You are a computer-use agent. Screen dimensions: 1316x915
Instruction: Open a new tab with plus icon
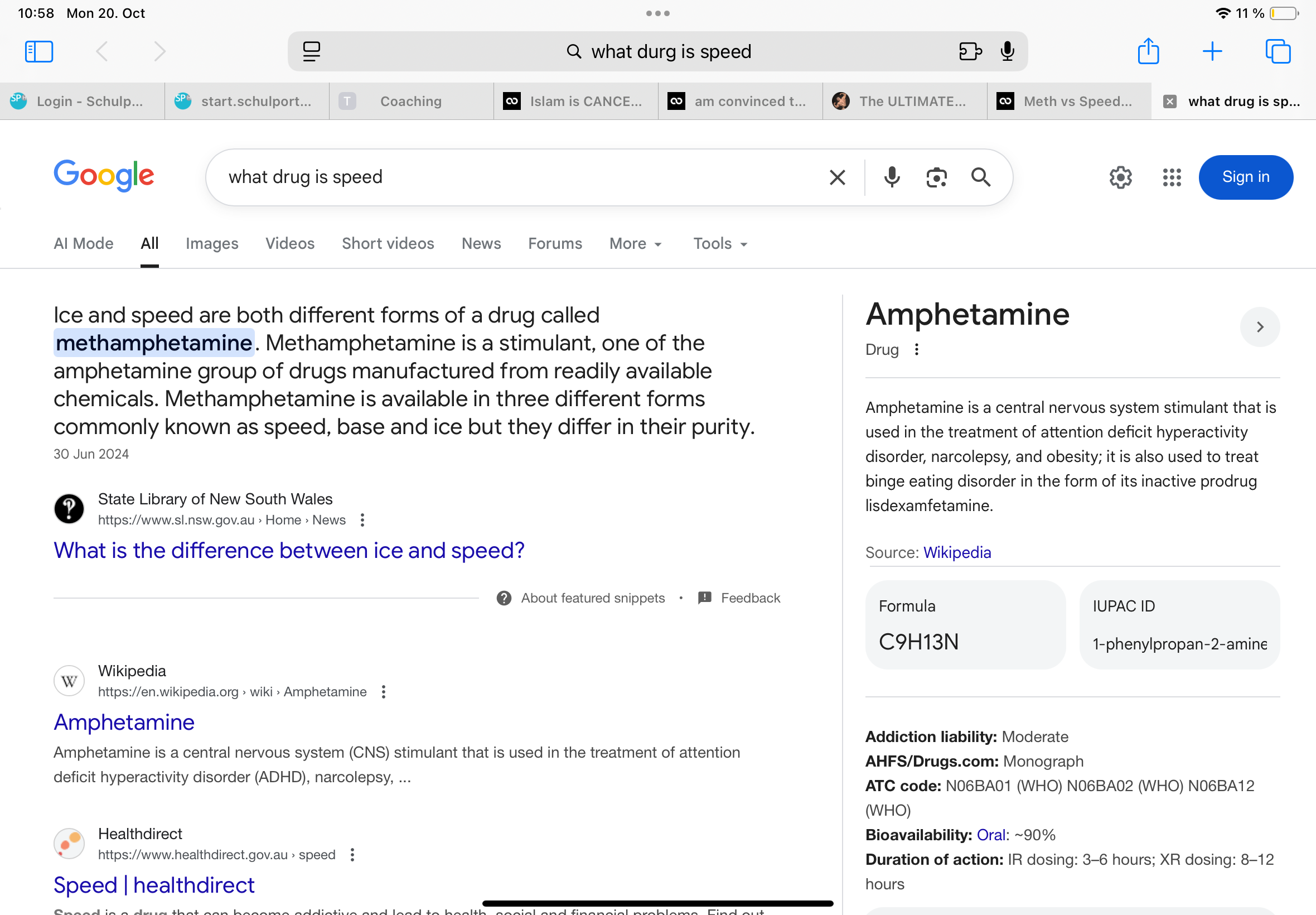tap(1212, 51)
